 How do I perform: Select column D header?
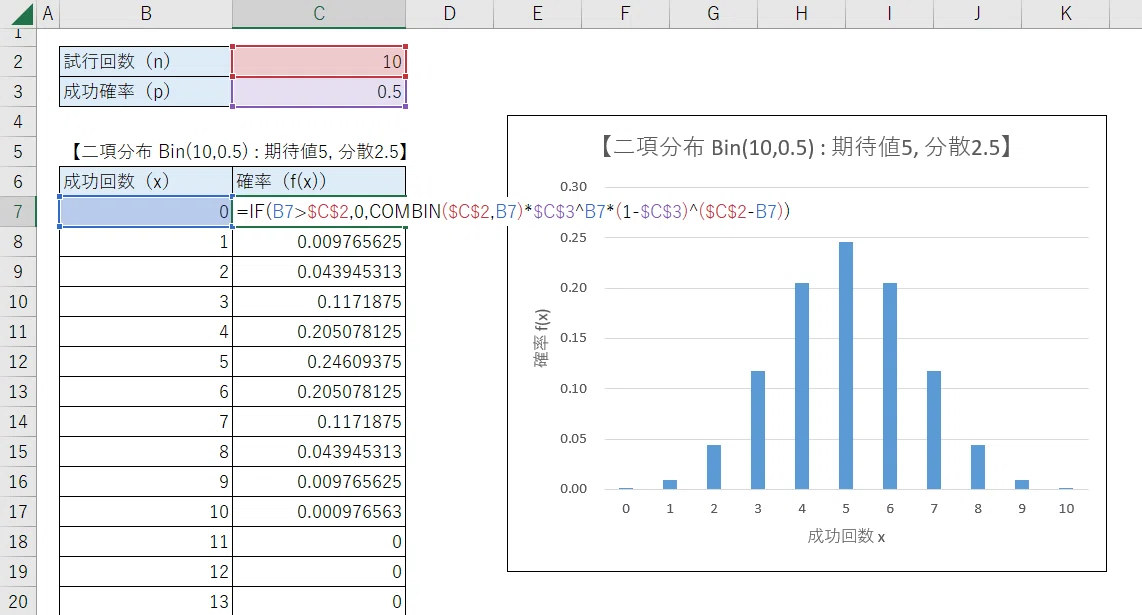click(x=449, y=14)
